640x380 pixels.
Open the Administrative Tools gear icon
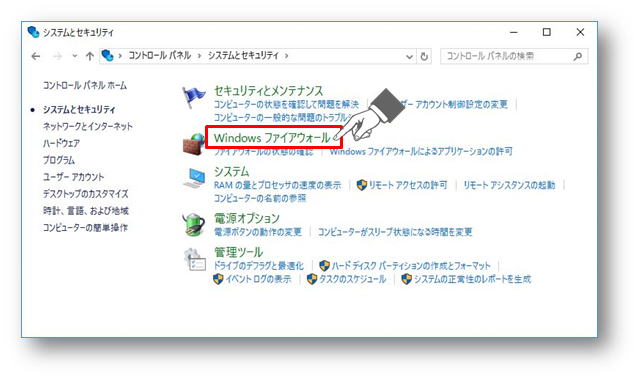(194, 259)
